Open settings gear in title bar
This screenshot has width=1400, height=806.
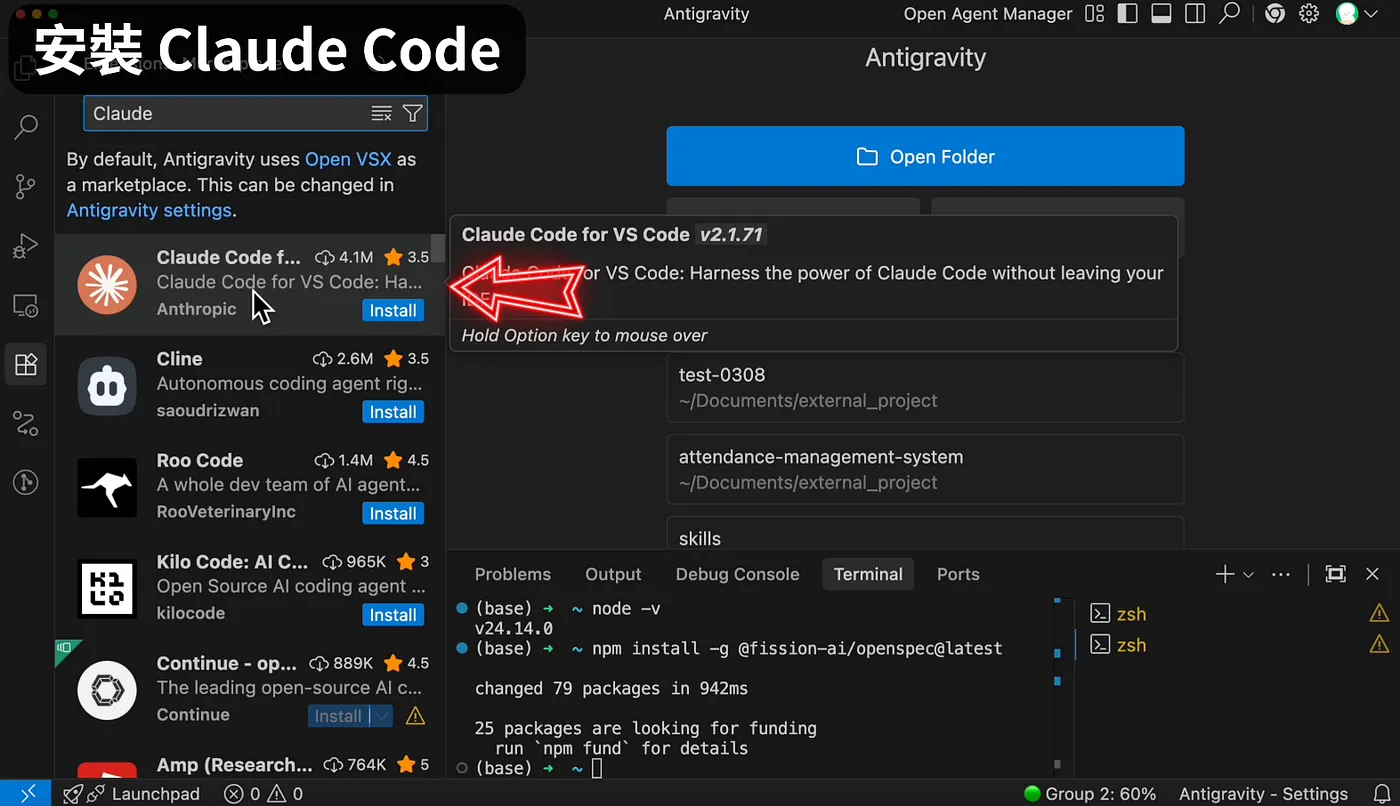pyautogui.click(x=1308, y=13)
